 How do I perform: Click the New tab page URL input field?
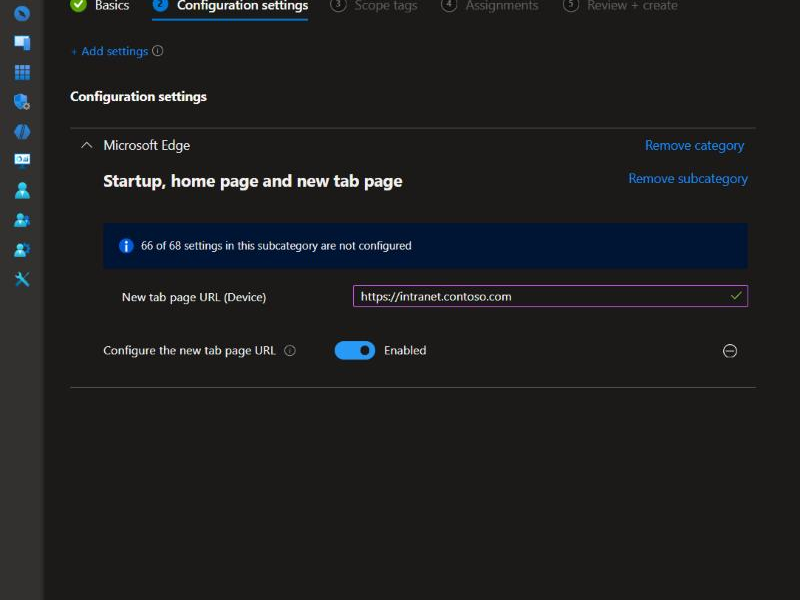[x=550, y=296]
